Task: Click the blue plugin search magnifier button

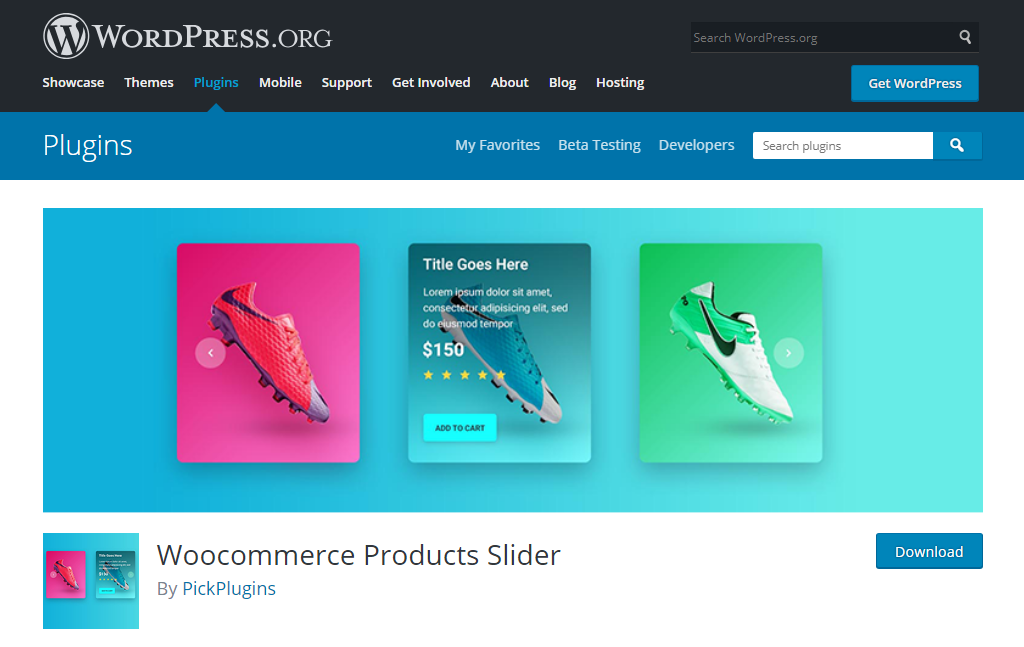Action: click(x=957, y=146)
